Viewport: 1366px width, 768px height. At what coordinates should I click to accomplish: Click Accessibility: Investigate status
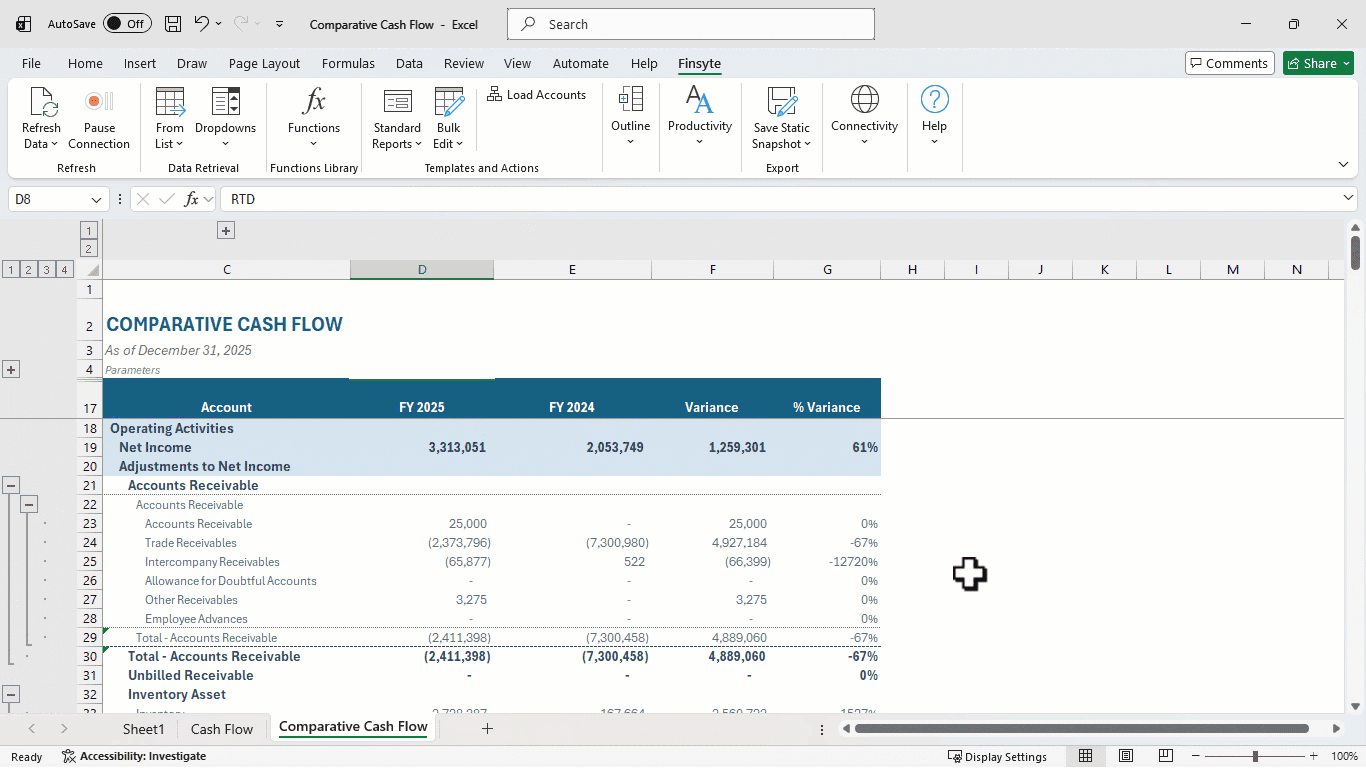134,756
